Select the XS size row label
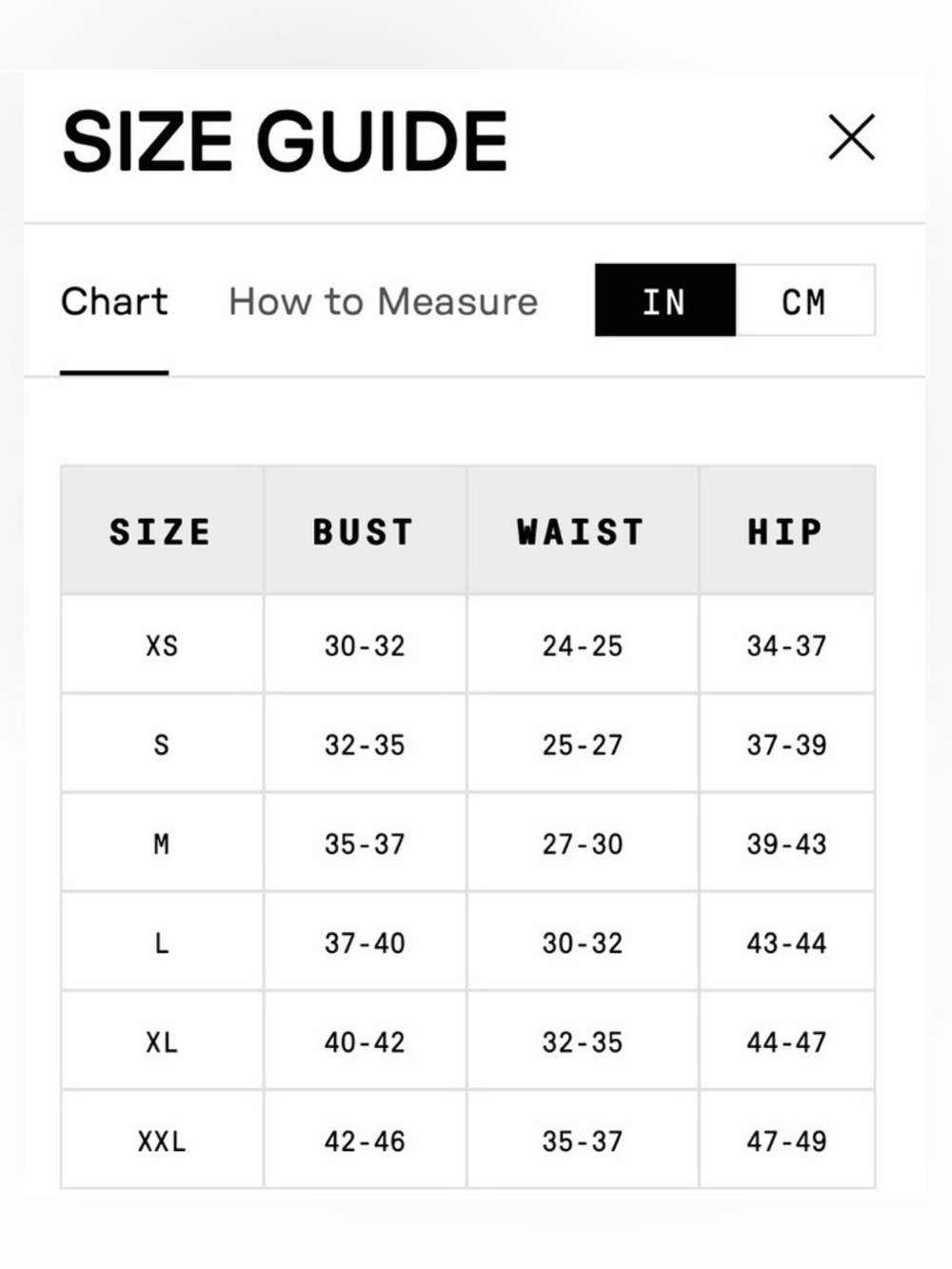 (x=162, y=645)
